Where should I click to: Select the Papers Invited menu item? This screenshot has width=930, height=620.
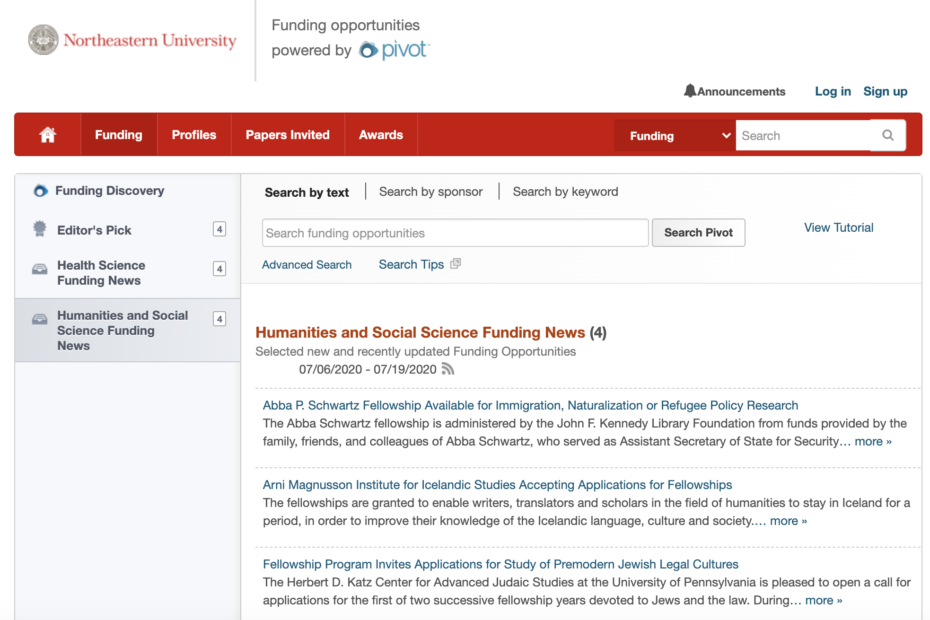pos(287,134)
